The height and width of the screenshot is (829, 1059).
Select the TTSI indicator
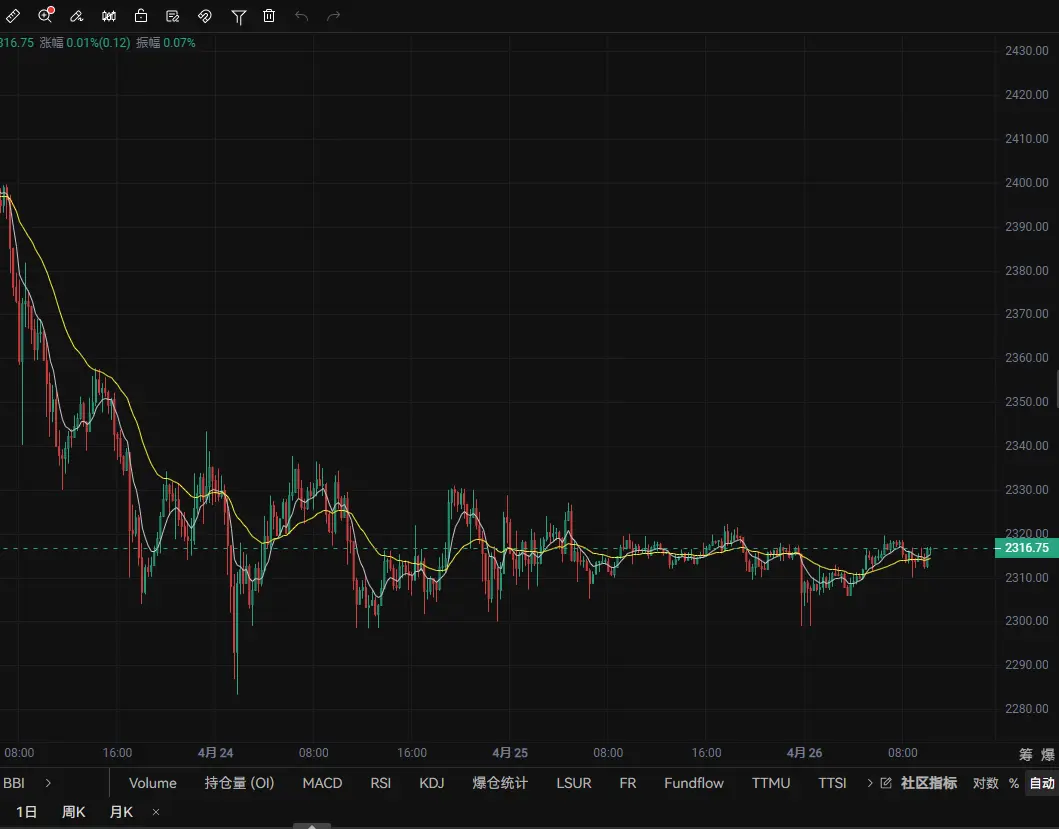[832, 783]
